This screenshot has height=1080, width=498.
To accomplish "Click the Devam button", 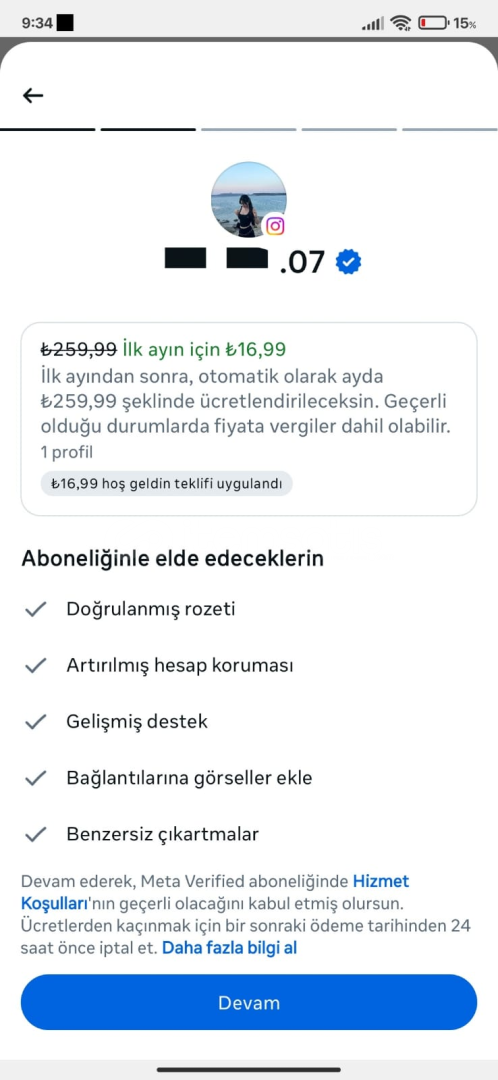I will point(249,1002).
